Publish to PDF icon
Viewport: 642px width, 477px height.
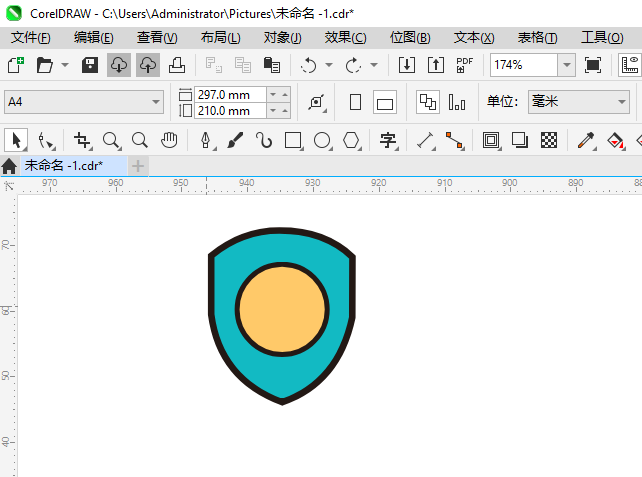(x=464, y=65)
